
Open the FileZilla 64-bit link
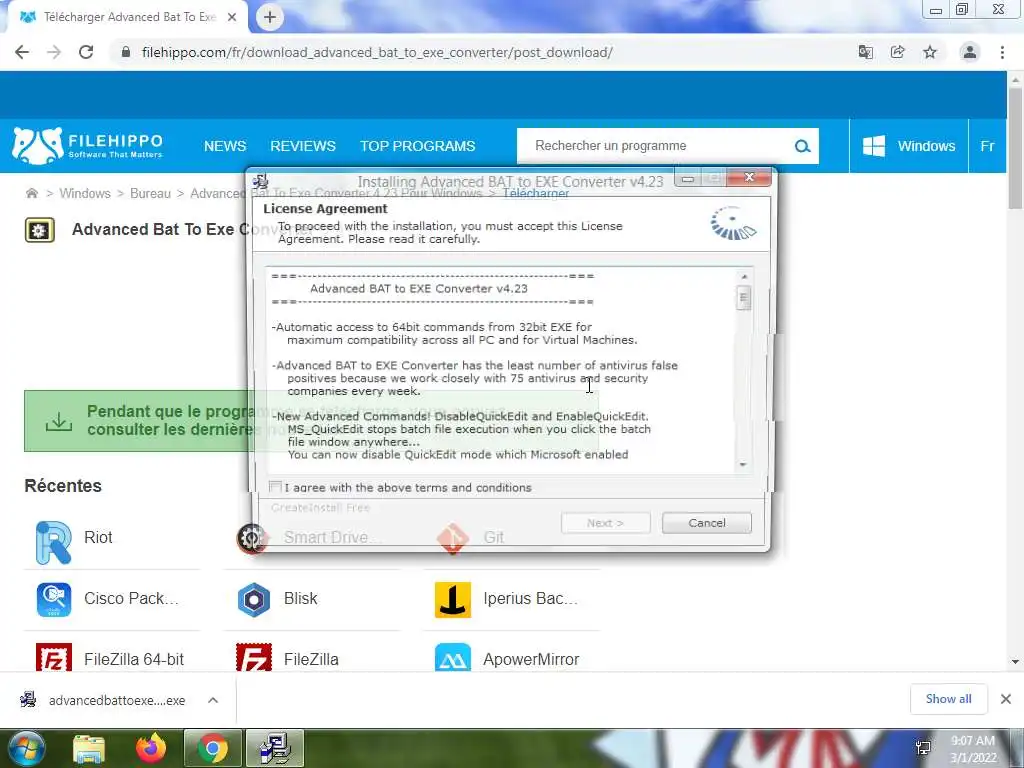pyautogui.click(x=134, y=660)
